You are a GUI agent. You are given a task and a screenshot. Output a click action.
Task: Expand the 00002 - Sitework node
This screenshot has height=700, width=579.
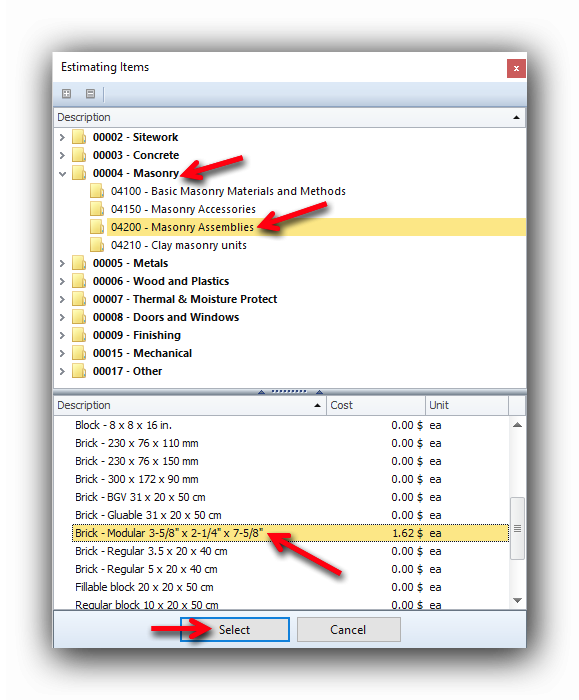pyautogui.click(x=62, y=137)
